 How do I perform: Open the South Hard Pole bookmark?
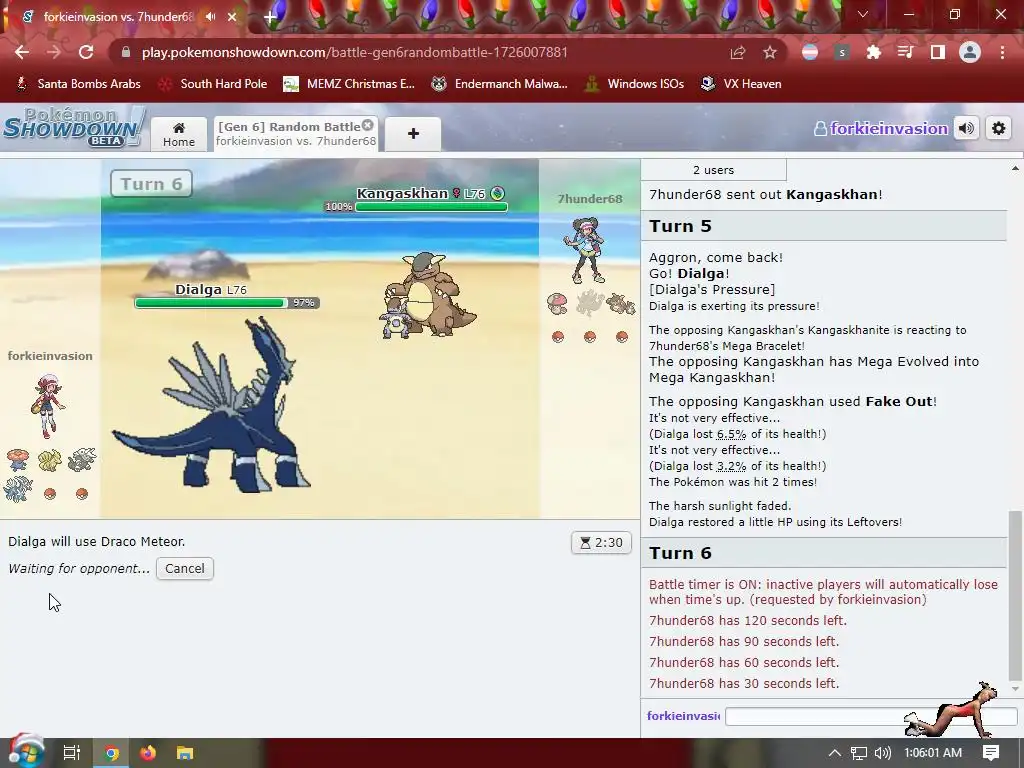pyautogui.click(x=214, y=84)
